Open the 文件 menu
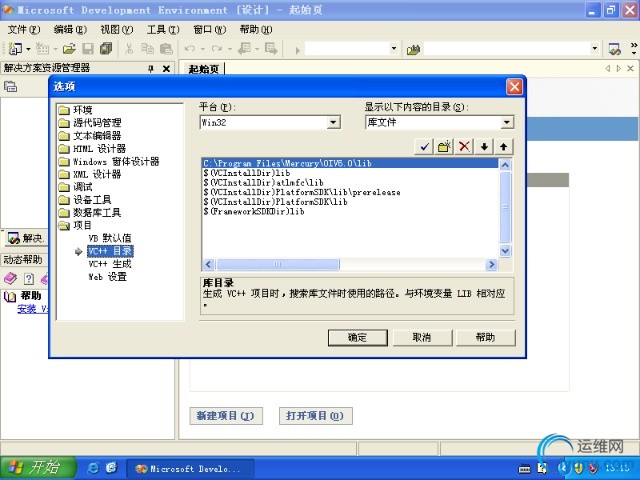640x480 pixels. 24,29
